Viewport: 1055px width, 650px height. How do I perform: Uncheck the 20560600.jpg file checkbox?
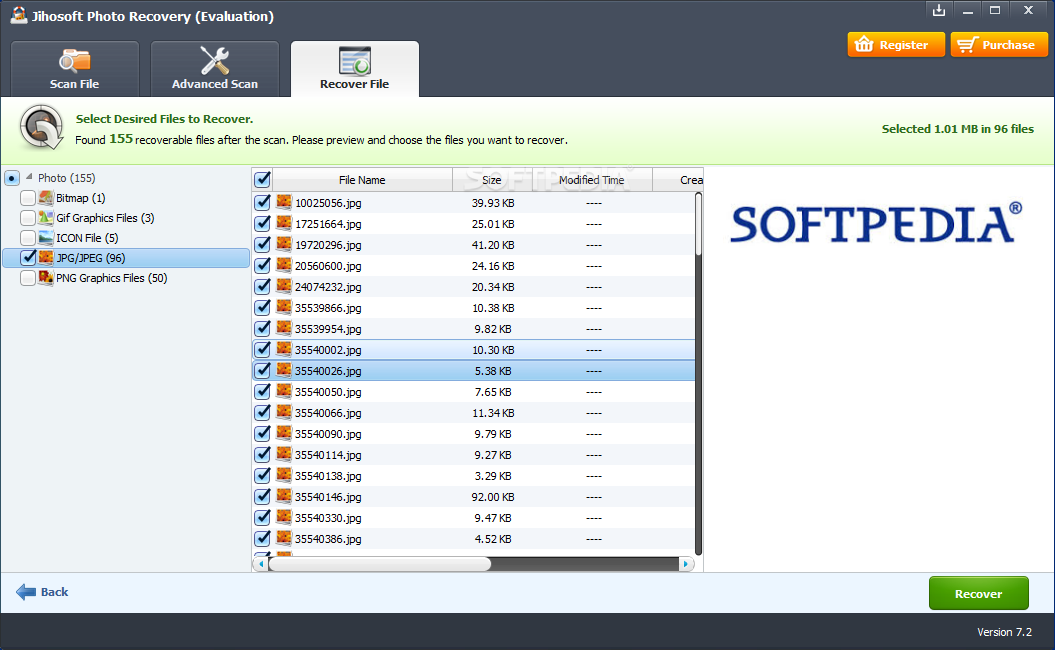click(262, 266)
